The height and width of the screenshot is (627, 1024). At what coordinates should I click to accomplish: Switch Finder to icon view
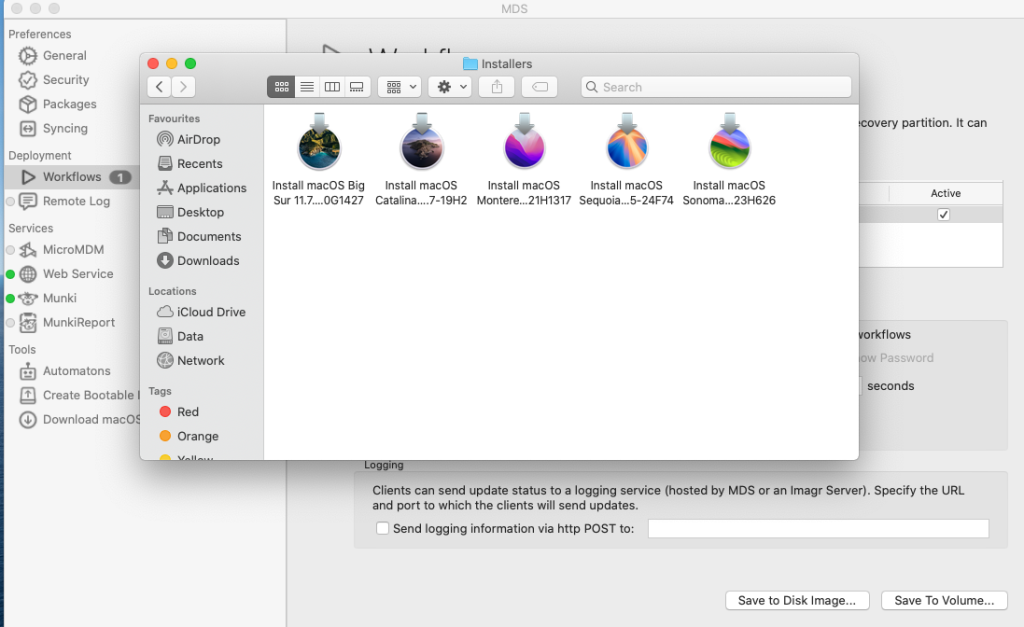(x=281, y=87)
